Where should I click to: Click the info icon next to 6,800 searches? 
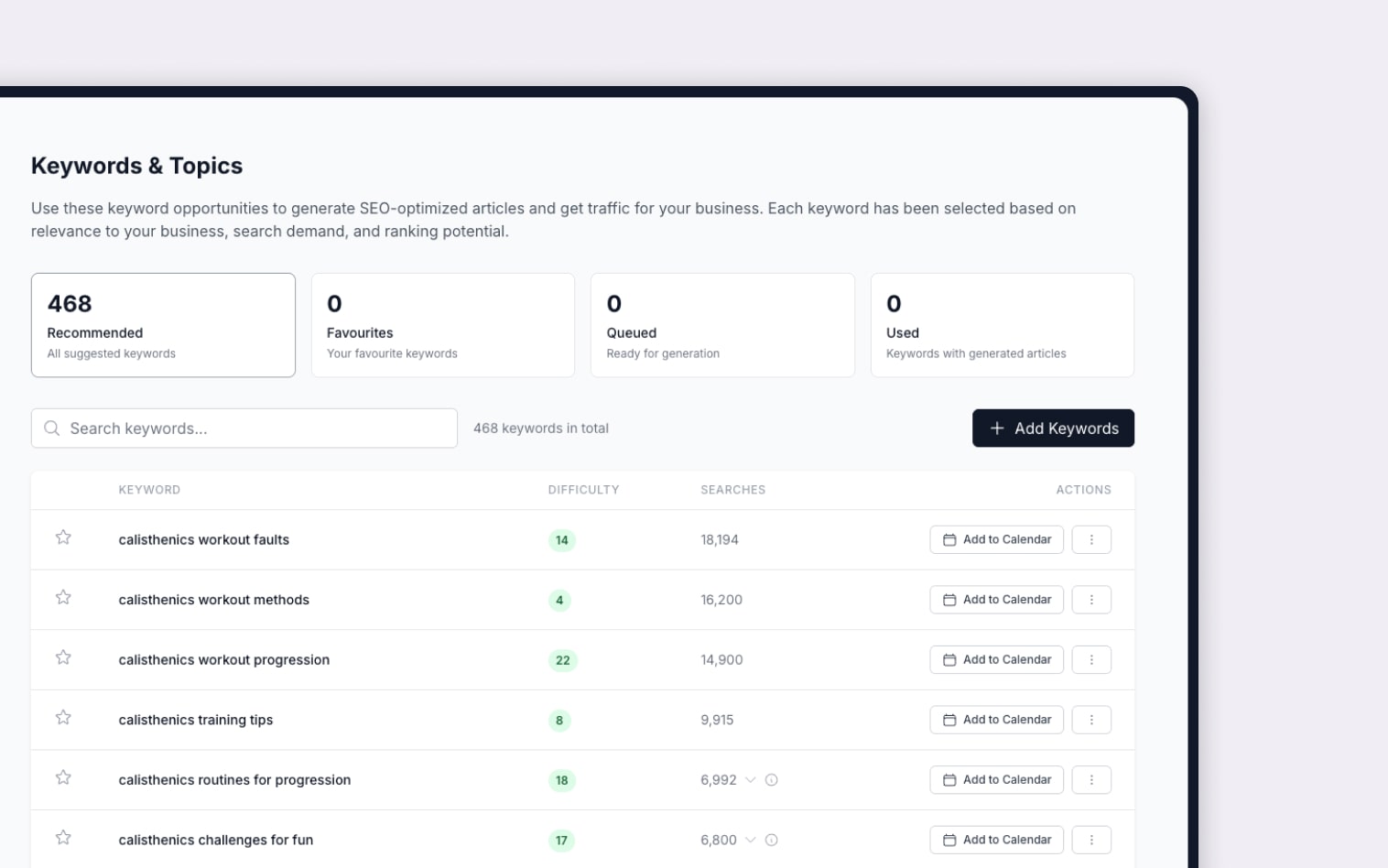[x=772, y=840]
